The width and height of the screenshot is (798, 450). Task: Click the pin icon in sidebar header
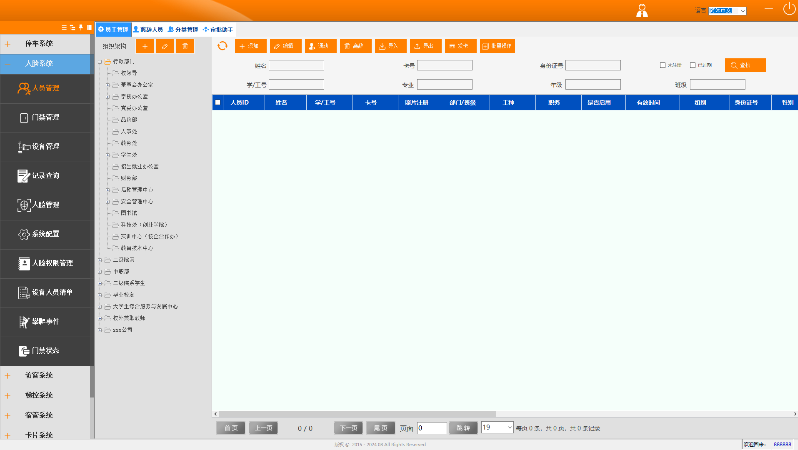click(x=81, y=27)
